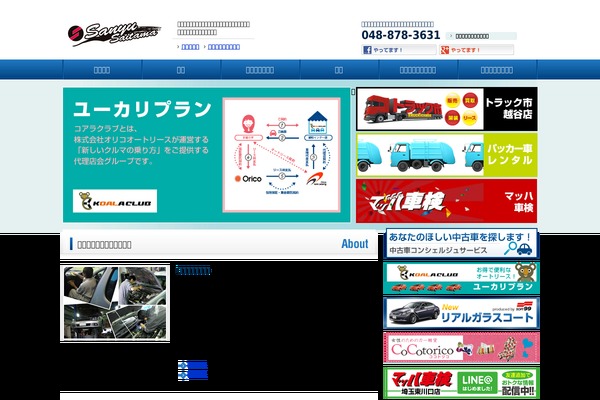Open the KOALA CLUB ユーカリプラン sidebar banner

(461, 278)
